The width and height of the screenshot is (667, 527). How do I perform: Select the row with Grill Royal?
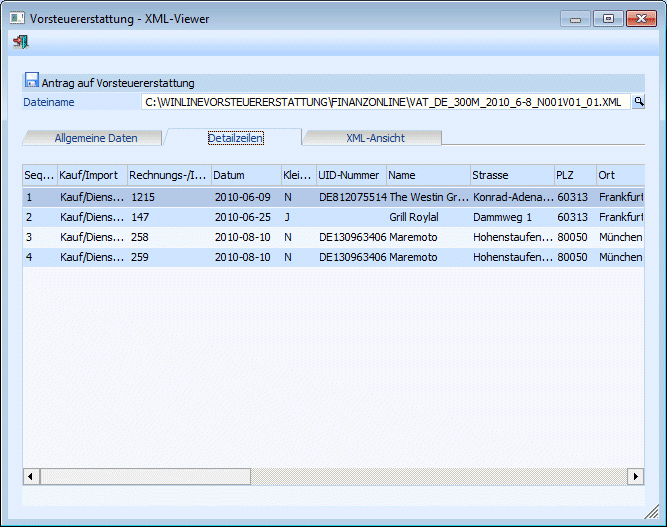point(414,217)
